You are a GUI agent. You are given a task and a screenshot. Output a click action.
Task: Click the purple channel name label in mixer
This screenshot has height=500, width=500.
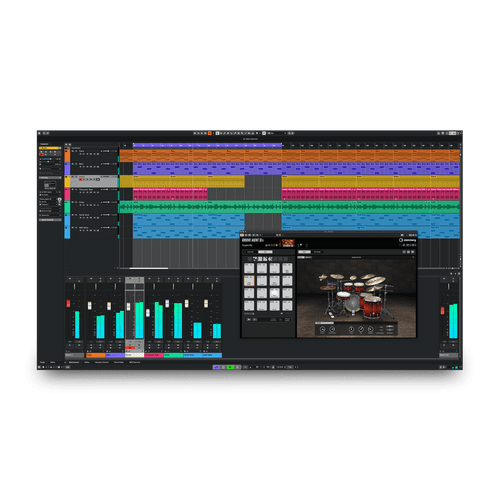click(x=115, y=355)
